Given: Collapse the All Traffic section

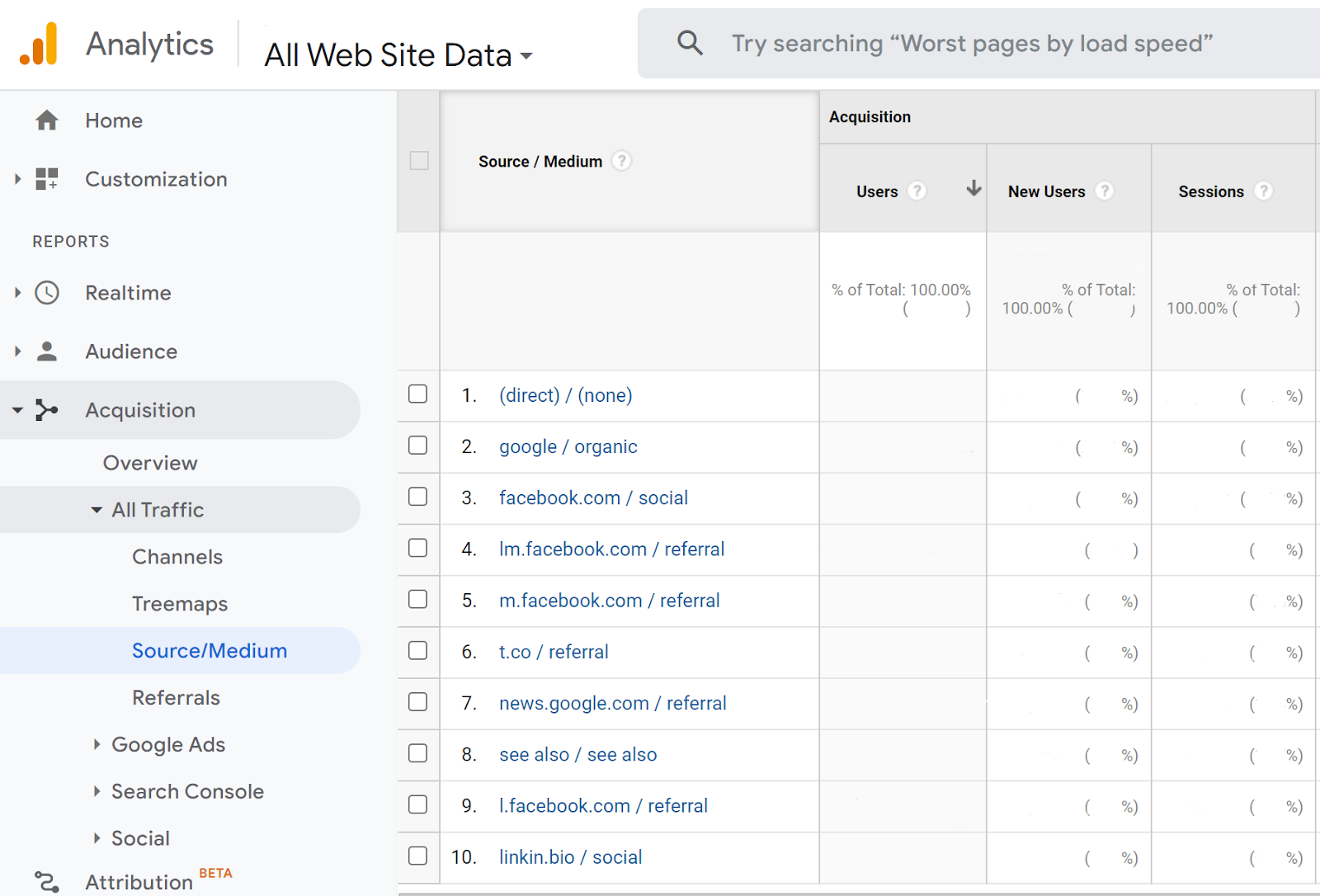Looking at the screenshot, I should pyautogui.click(x=97, y=509).
